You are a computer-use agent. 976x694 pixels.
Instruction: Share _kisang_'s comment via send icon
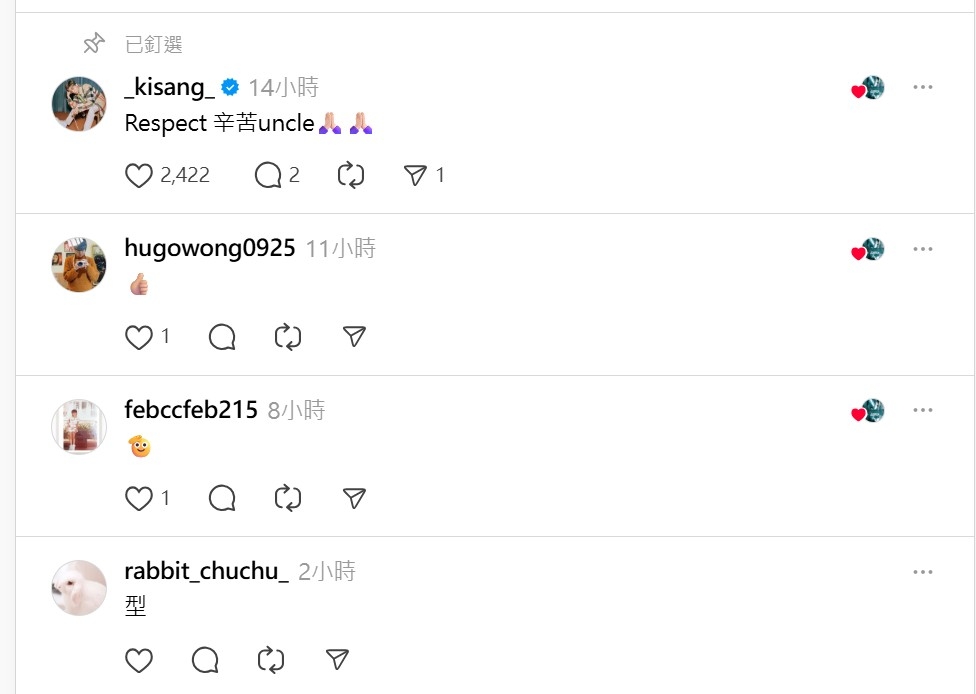pyautogui.click(x=415, y=176)
